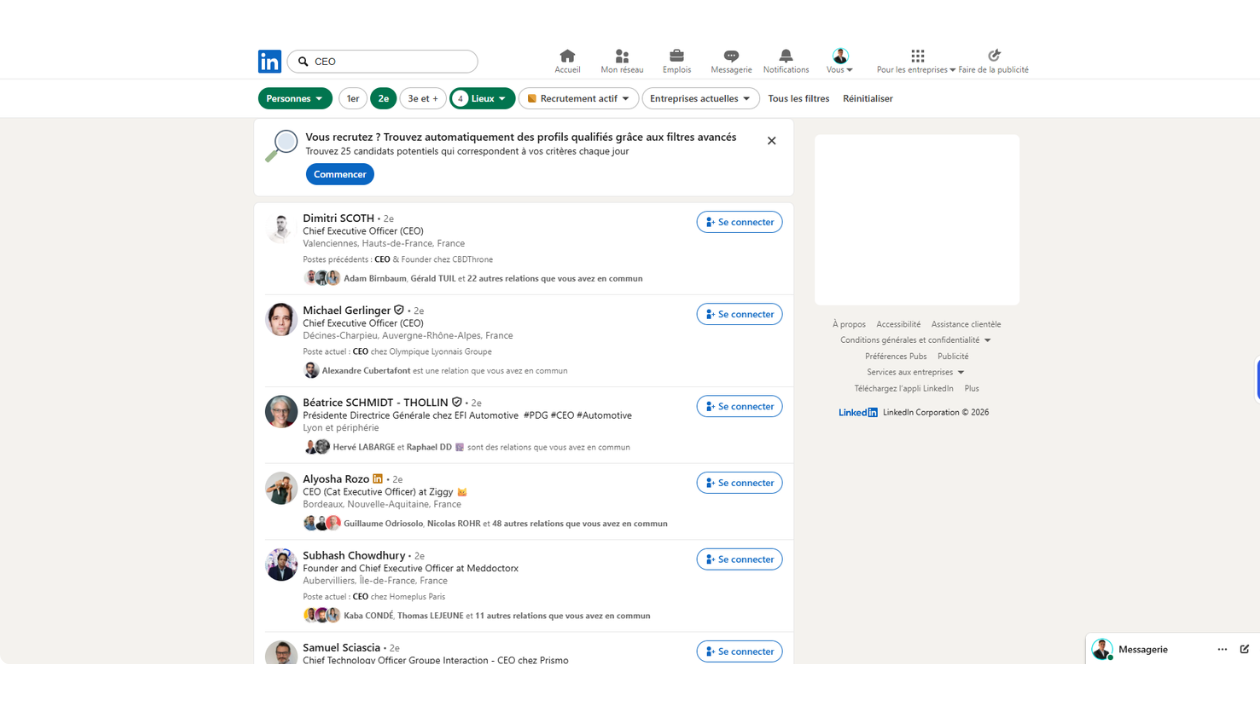Click Alyosha Rozo LinkedIn premium badge

point(378,479)
